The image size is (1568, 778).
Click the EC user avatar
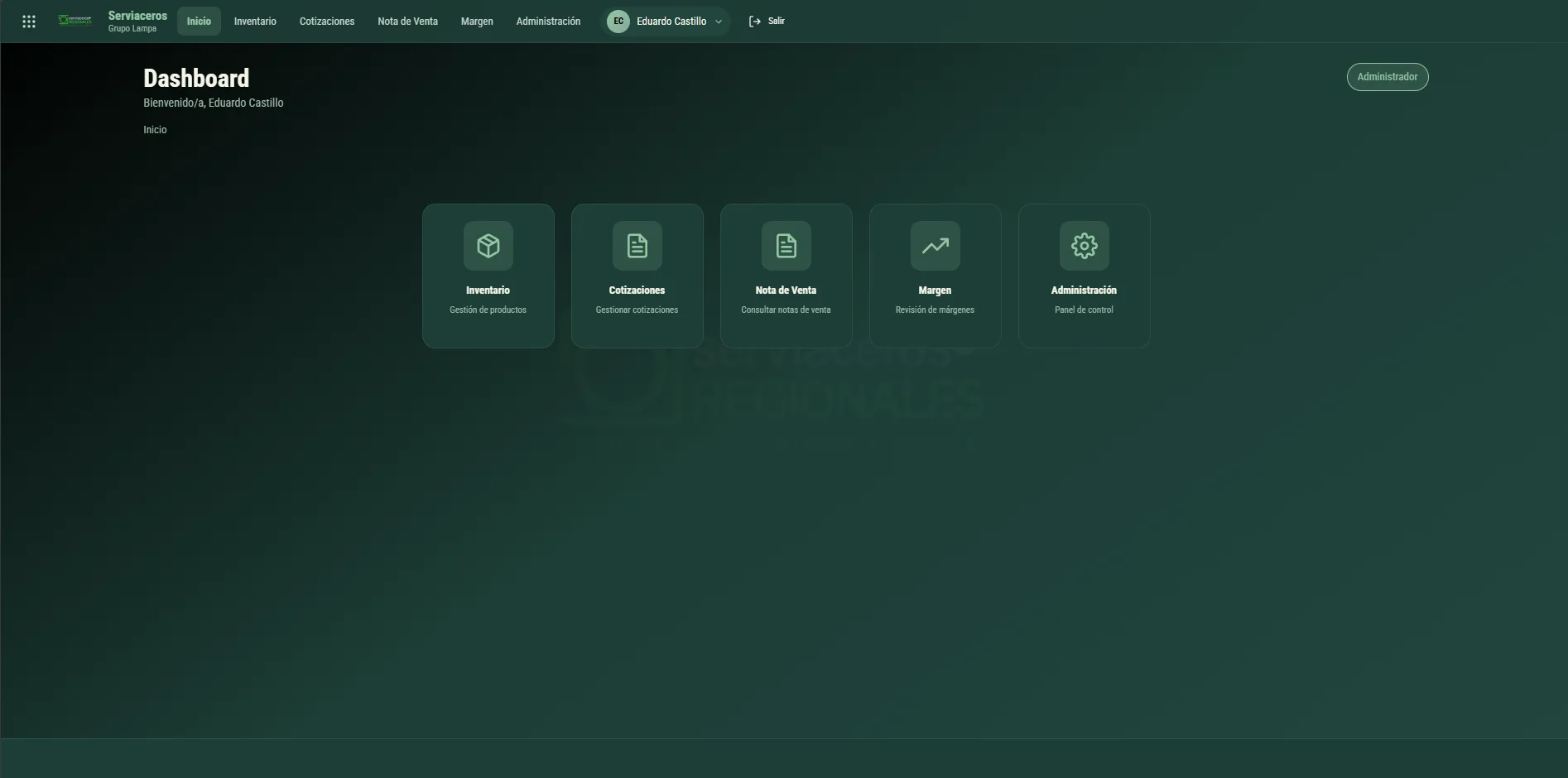(x=618, y=22)
